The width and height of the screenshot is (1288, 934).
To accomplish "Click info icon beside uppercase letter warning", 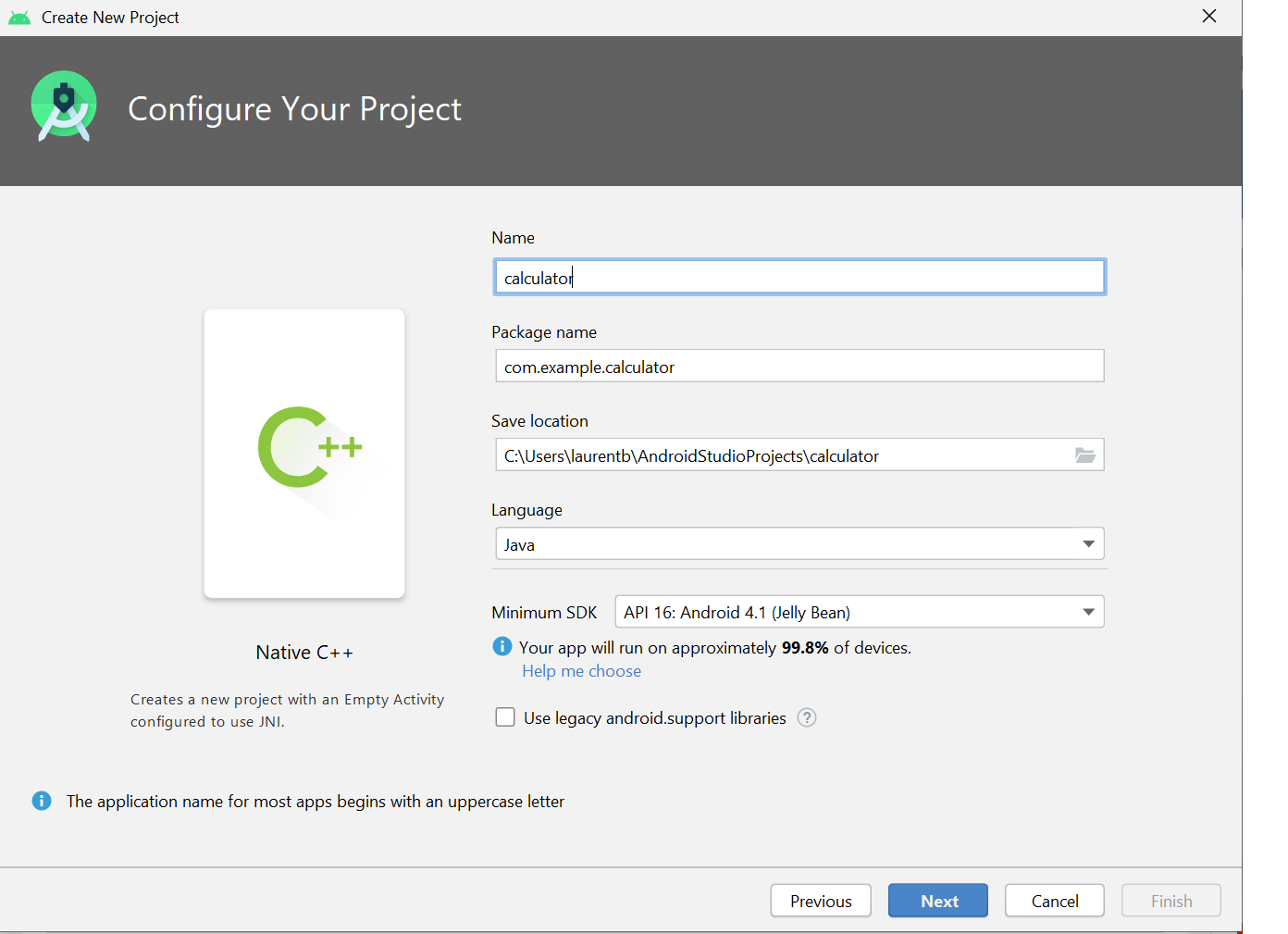I will click(x=42, y=801).
